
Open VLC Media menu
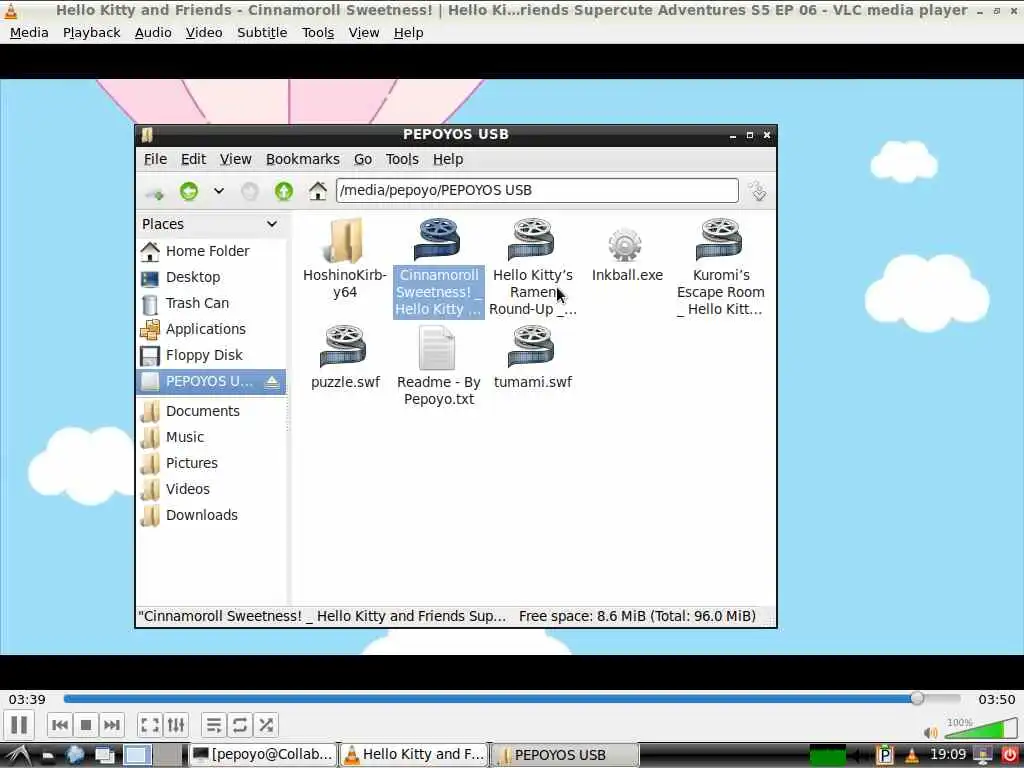[29, 33]
